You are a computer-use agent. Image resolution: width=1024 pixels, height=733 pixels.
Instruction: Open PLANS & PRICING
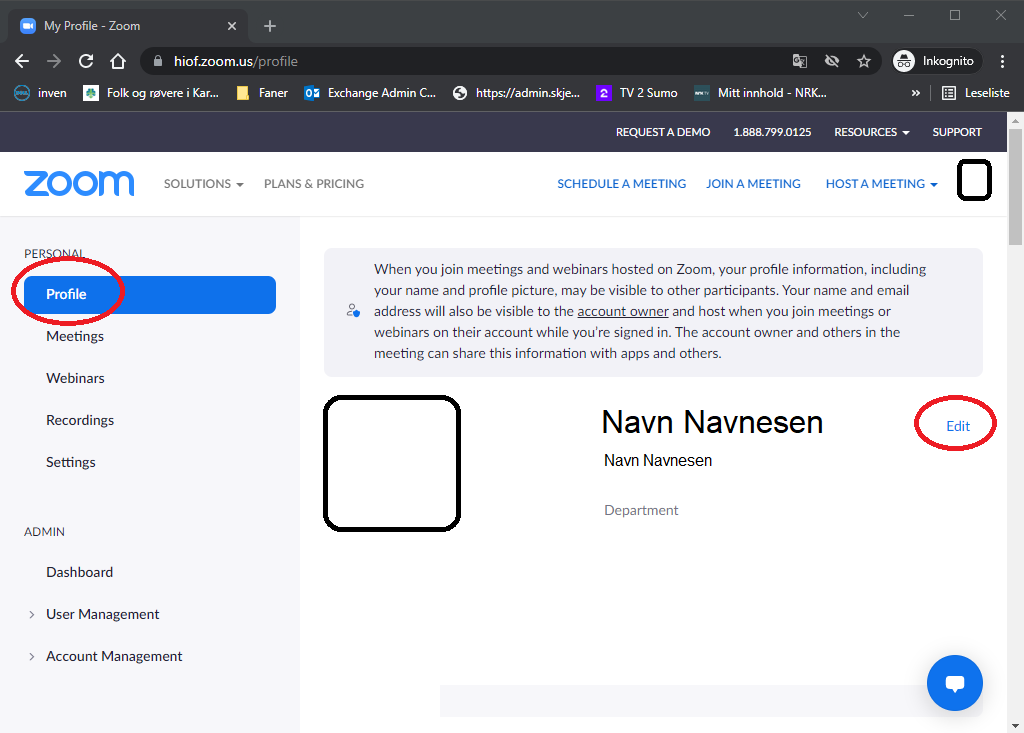click(x=314, y=184)
